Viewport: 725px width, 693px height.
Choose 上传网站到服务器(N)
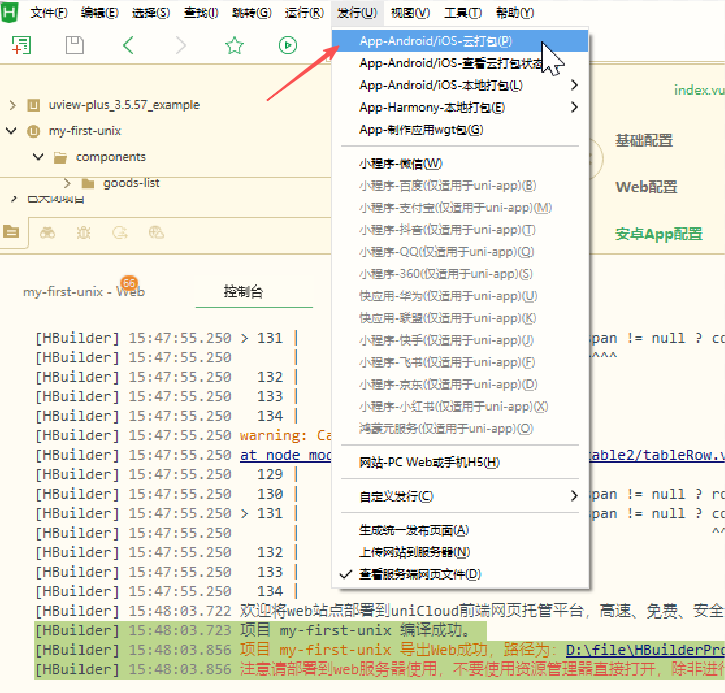pos(460,552)
